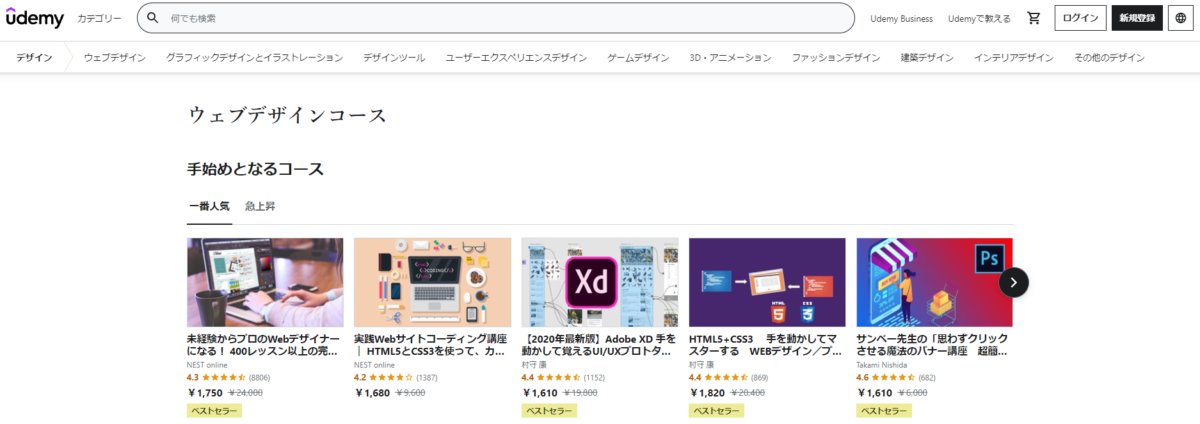Click instructor name Takami Nishida
Image resolution: width=1200 pixels, height=424 pixels.
point(882,365)
